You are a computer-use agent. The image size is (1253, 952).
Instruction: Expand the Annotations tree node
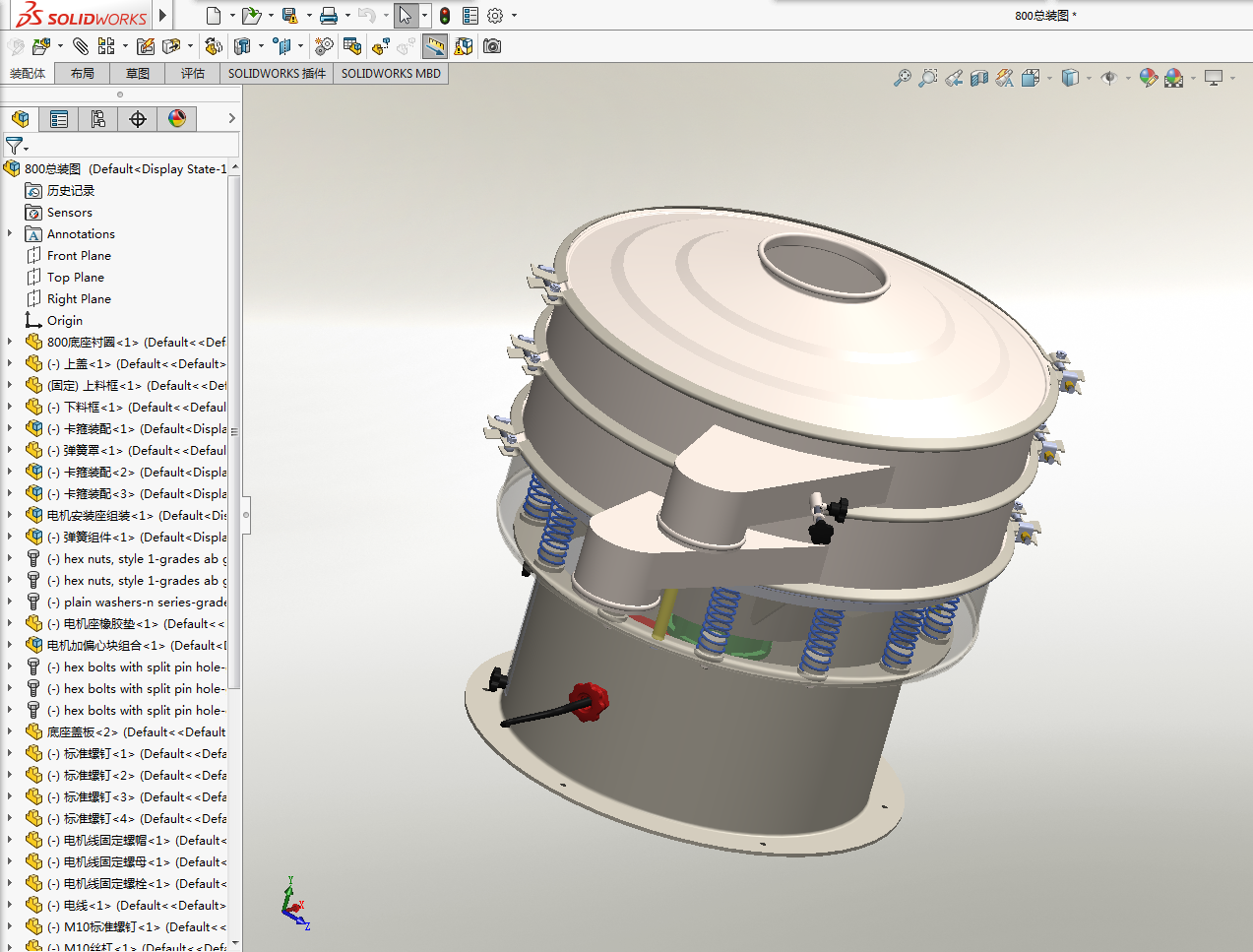tap(10, 234)
